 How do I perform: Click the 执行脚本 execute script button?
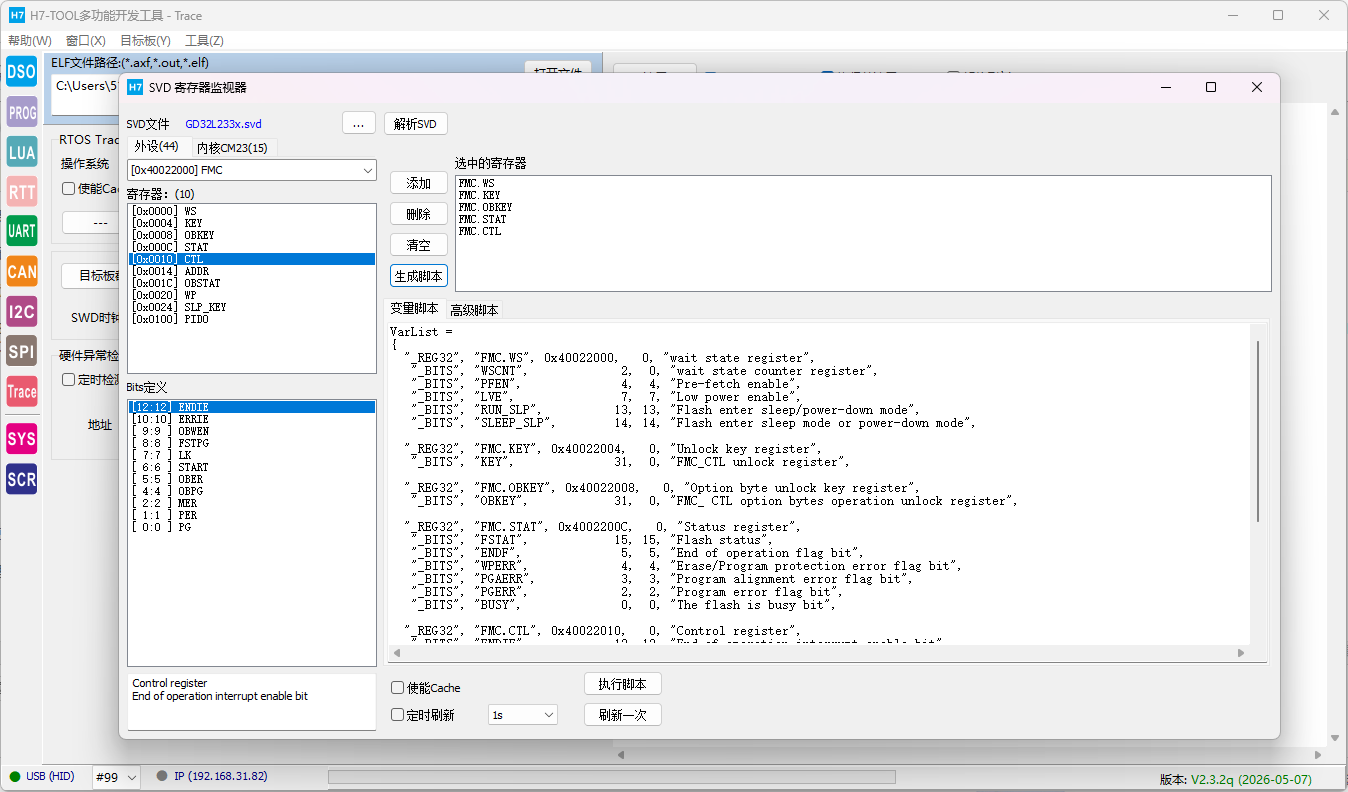pos(623,684)
